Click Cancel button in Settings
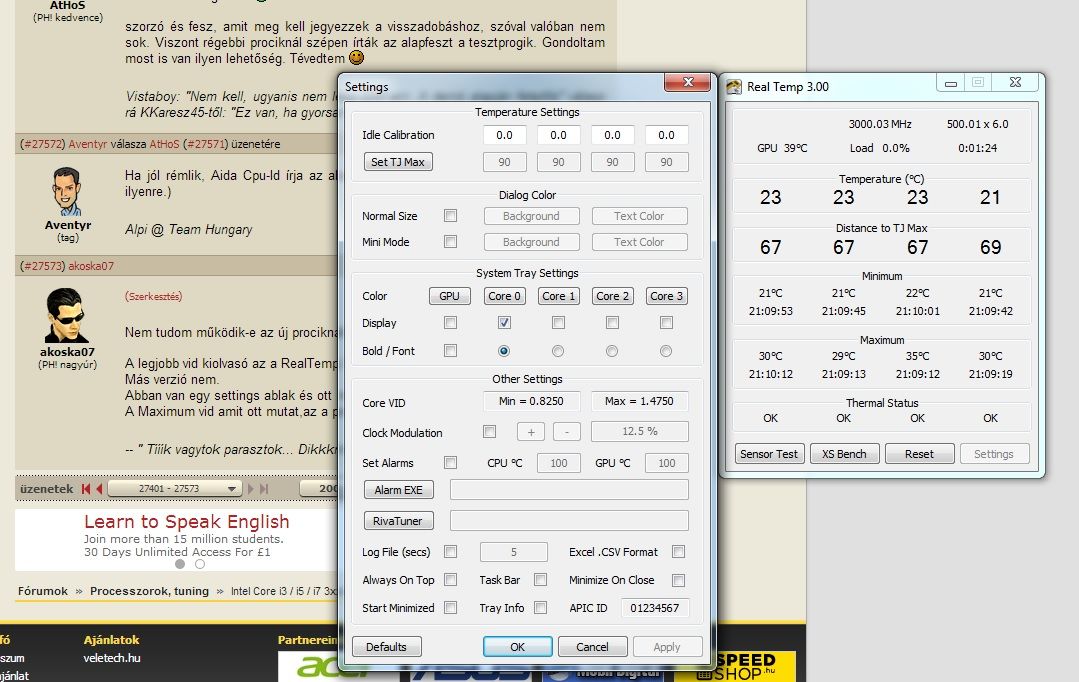This screenshot has width=1079, height=682. click(592, 647)
